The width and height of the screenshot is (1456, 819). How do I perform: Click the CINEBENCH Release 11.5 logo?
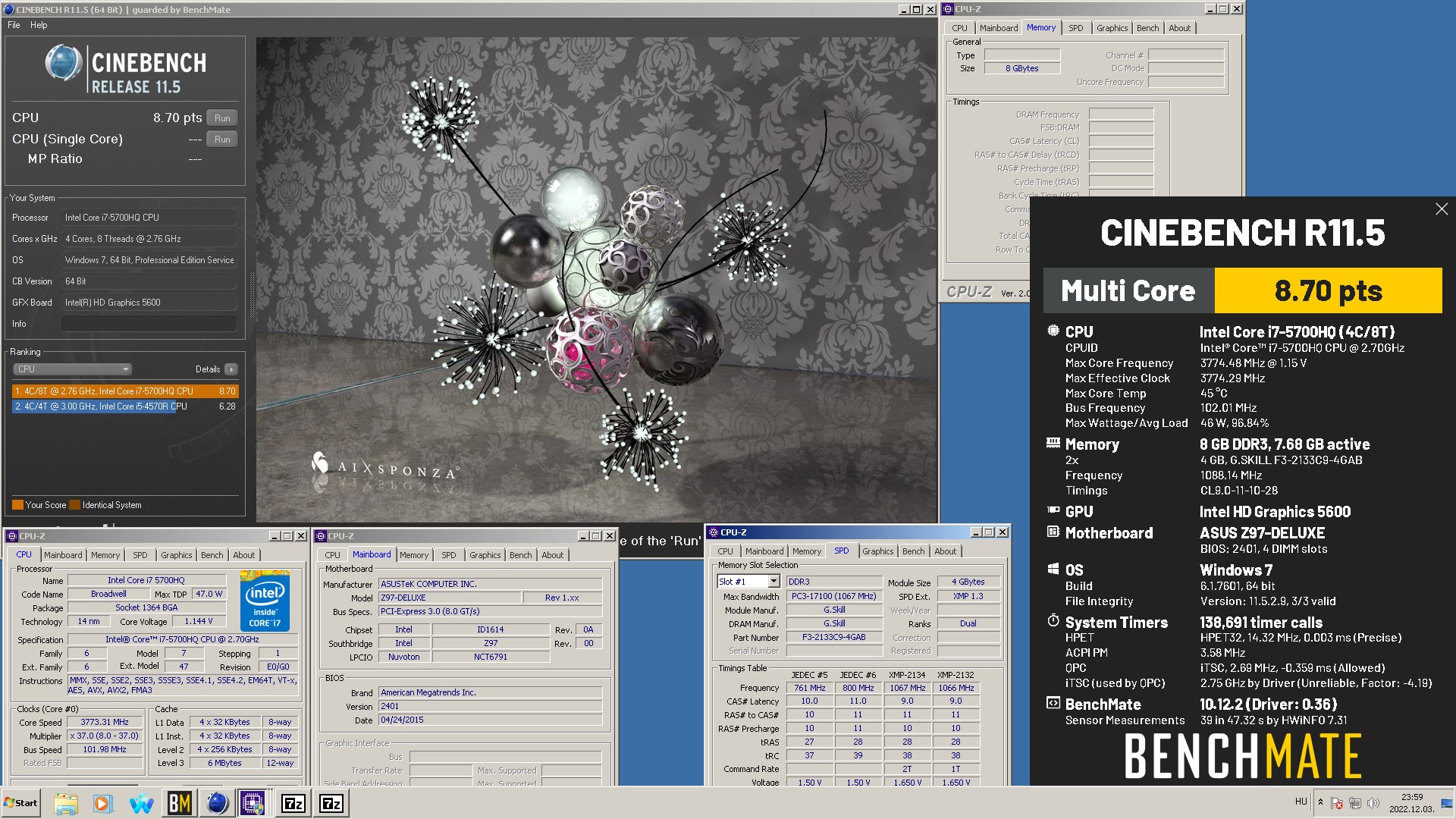(x=126, y=68)
